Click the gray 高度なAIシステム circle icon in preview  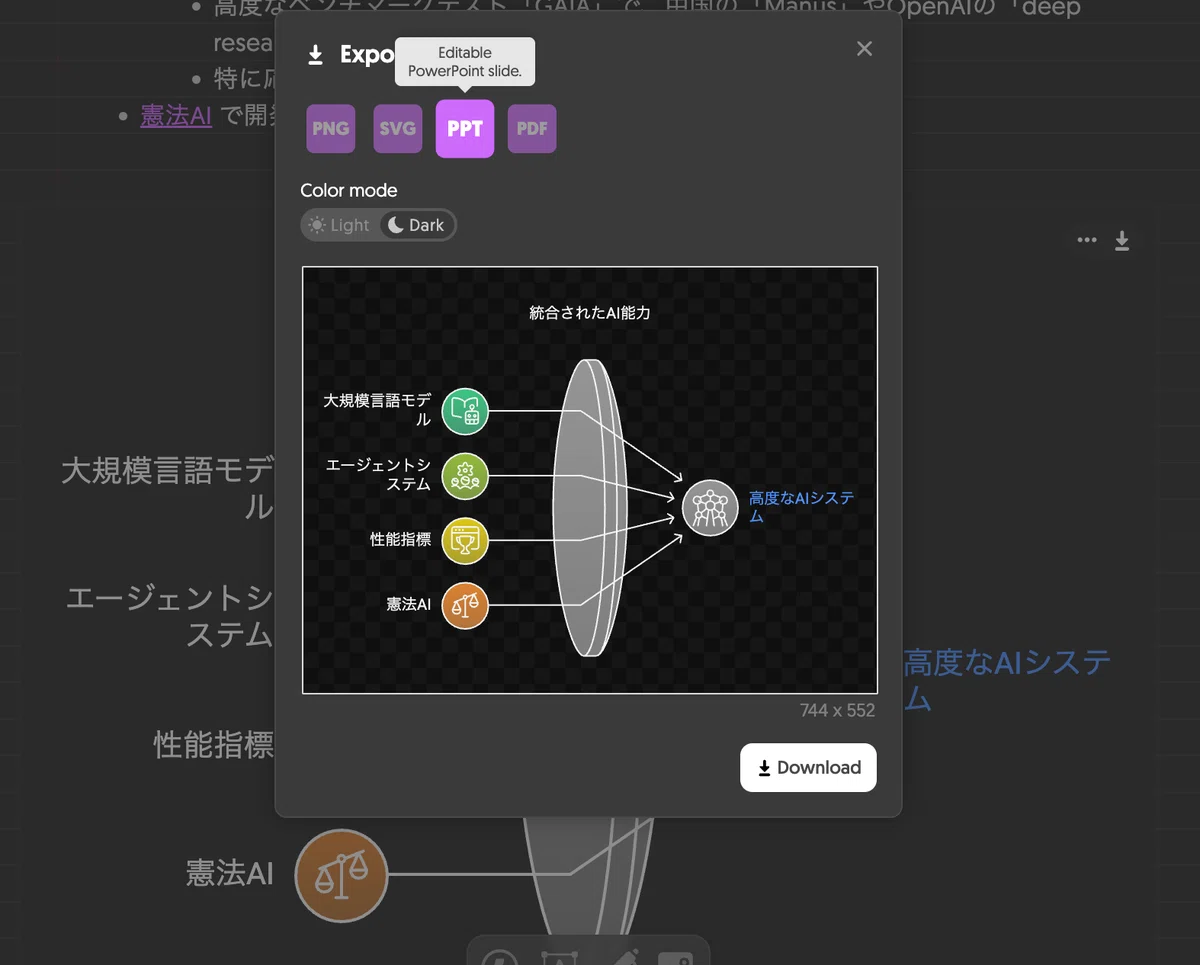710,508
